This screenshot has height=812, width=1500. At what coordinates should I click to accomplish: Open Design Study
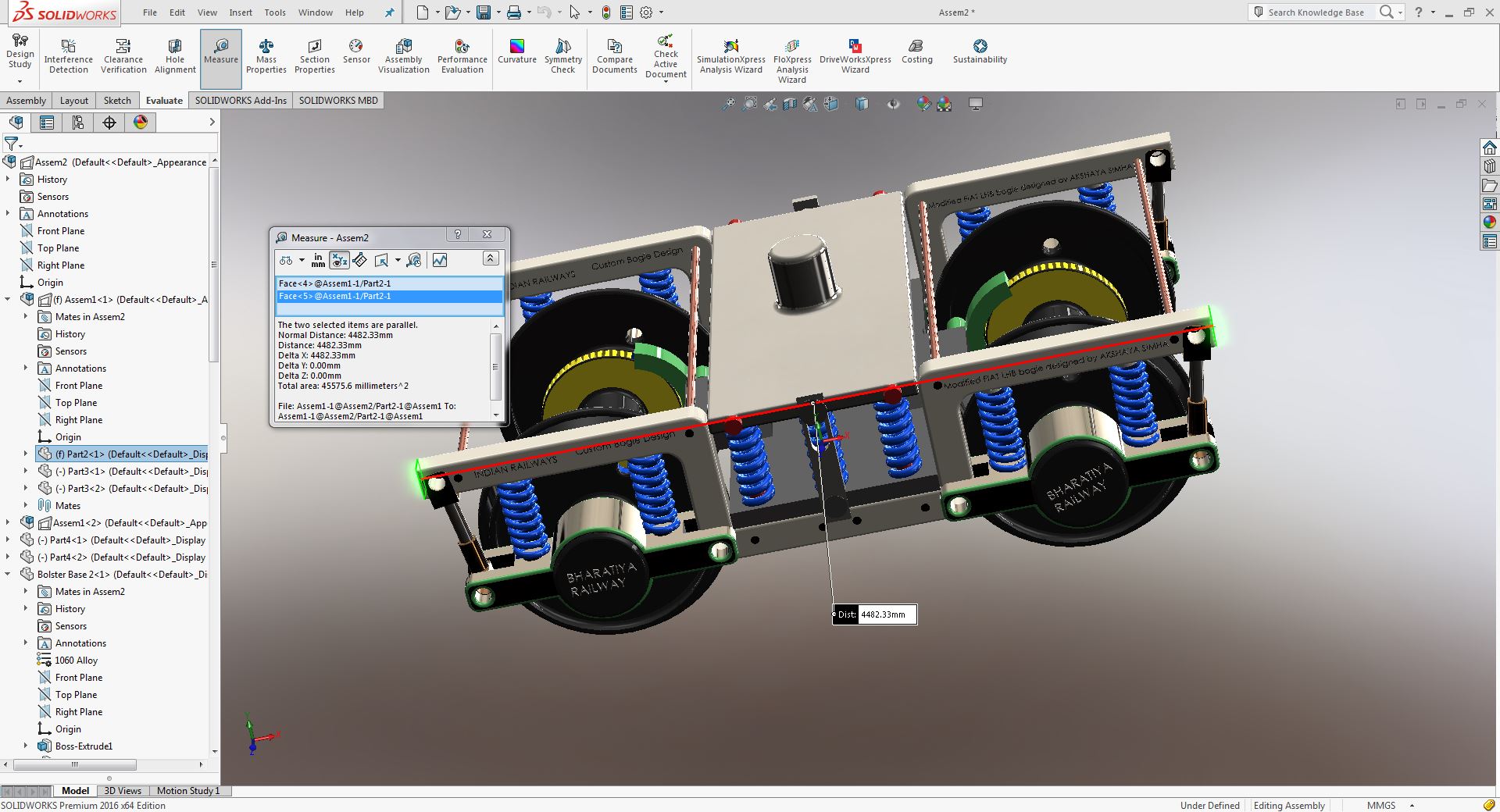click(x=20, y=51)
